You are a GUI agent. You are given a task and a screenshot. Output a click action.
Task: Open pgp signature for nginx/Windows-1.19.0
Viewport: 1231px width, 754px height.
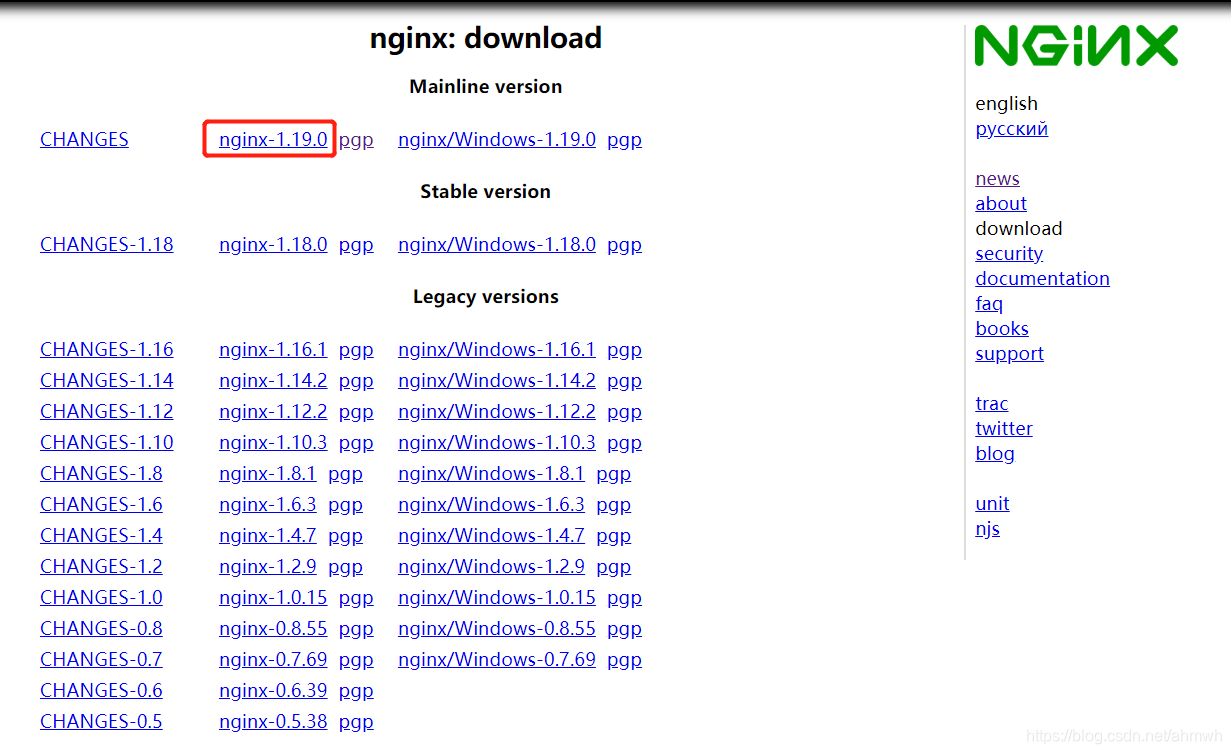pos(624,140)
